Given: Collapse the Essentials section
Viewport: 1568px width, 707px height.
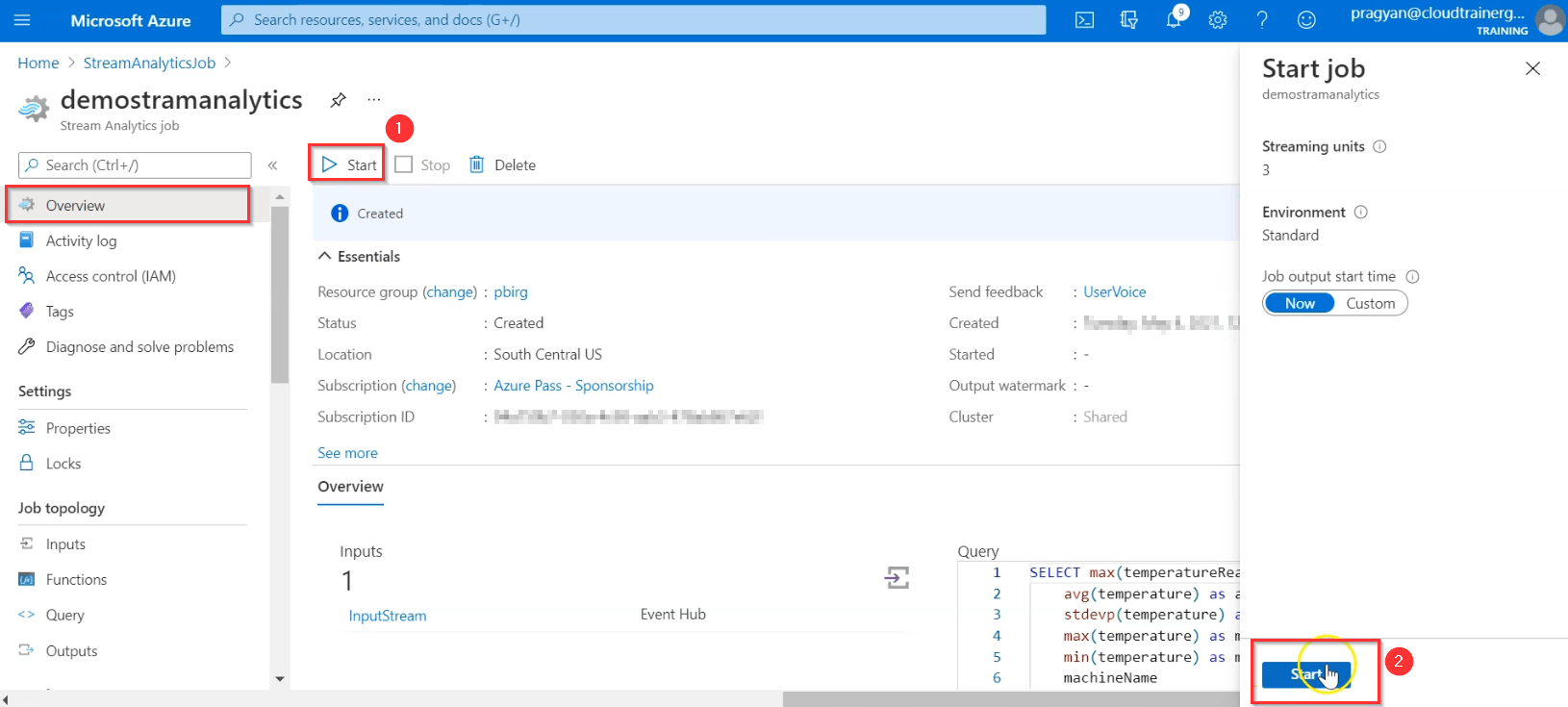Looking at the screenshot, I should pyautogui.click(x=325, y=256).
